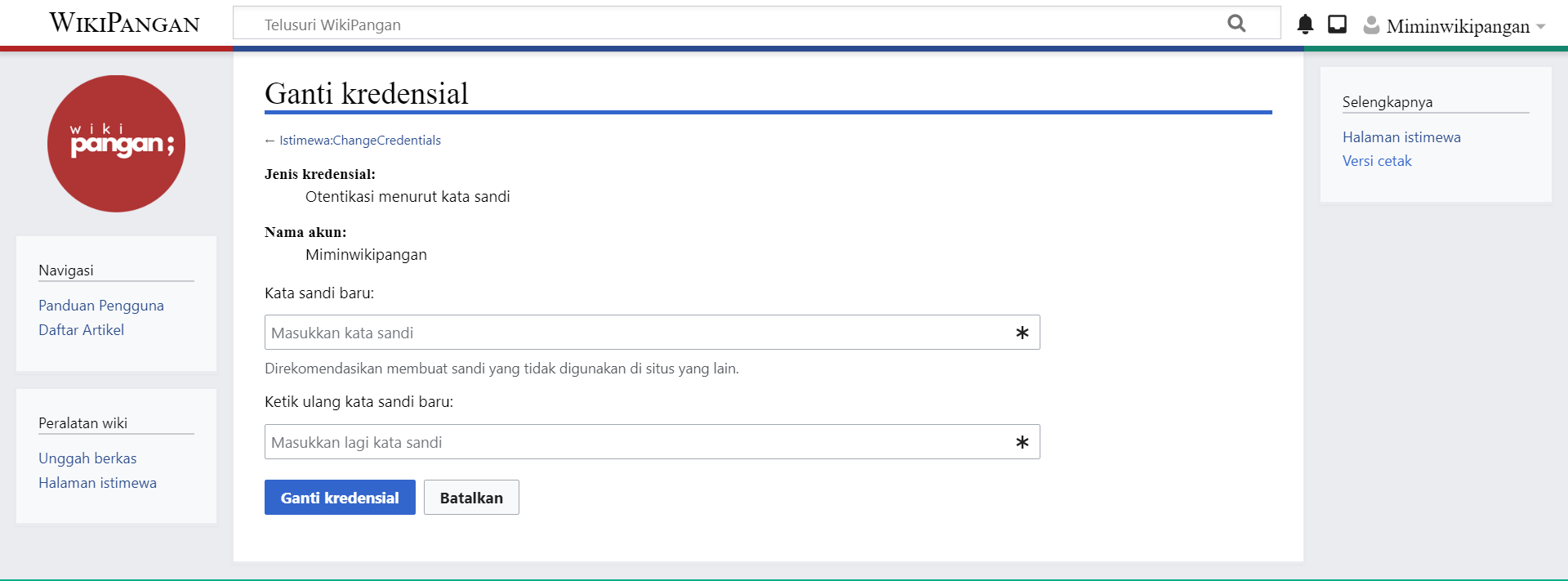Open the notices inbox tray icon

pos(1337,25)
